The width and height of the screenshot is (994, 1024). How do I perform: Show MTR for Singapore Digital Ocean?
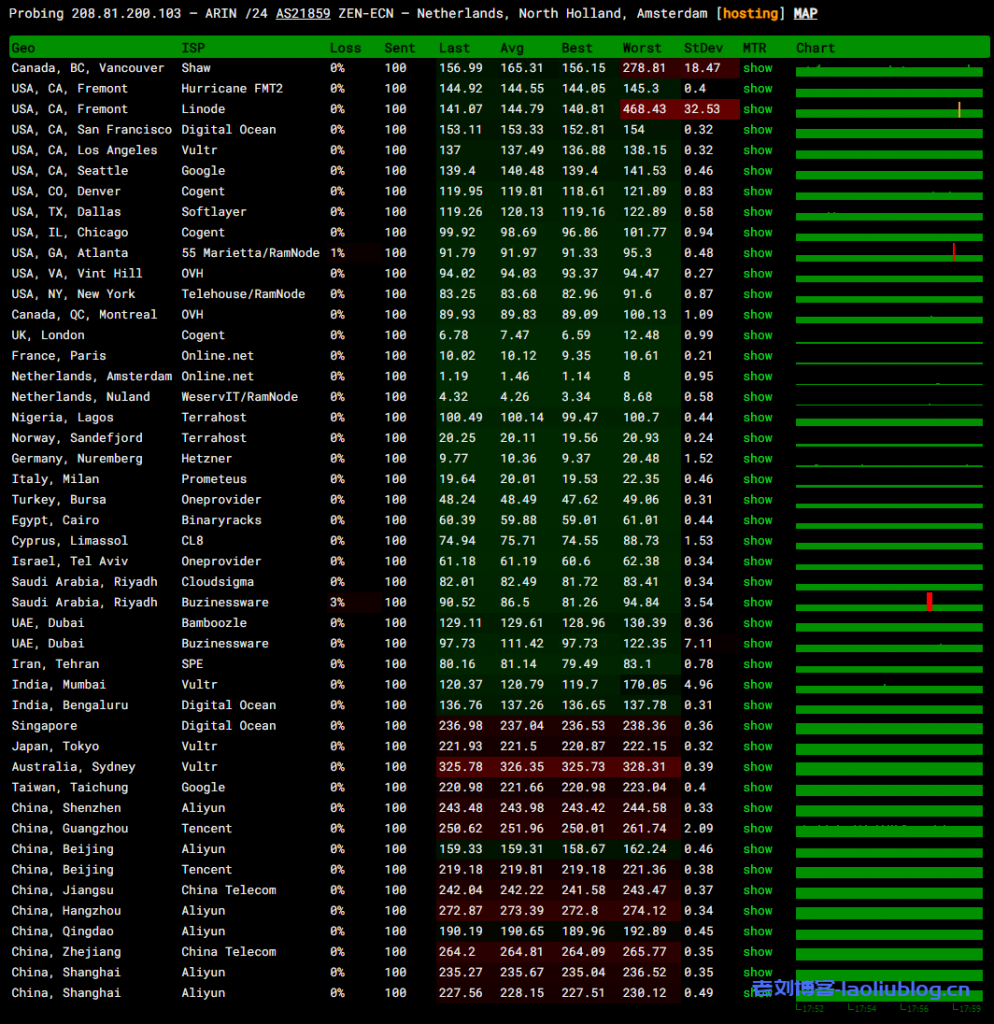757,726
